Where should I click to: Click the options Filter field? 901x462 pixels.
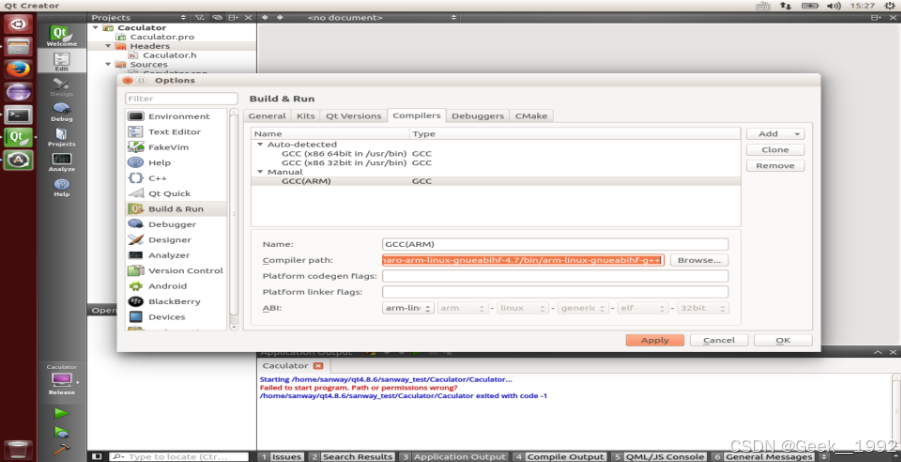click(x=182, y=98)
